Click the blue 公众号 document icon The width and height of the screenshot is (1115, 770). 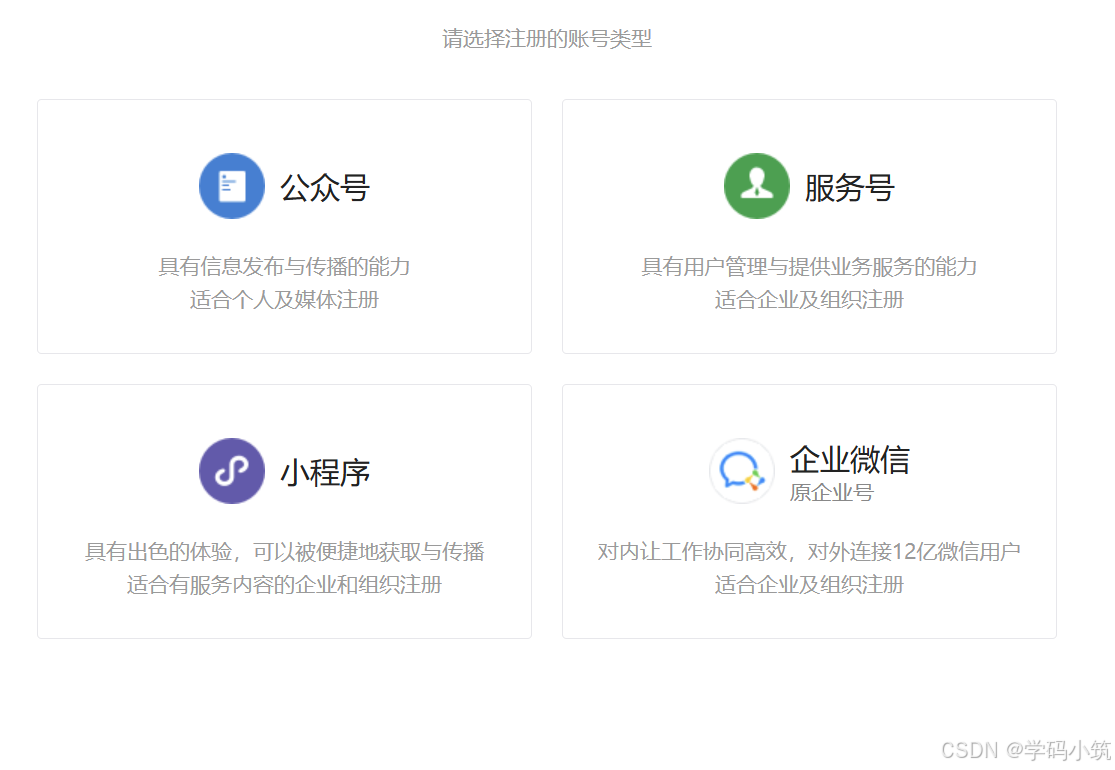(x=232, y=186)
